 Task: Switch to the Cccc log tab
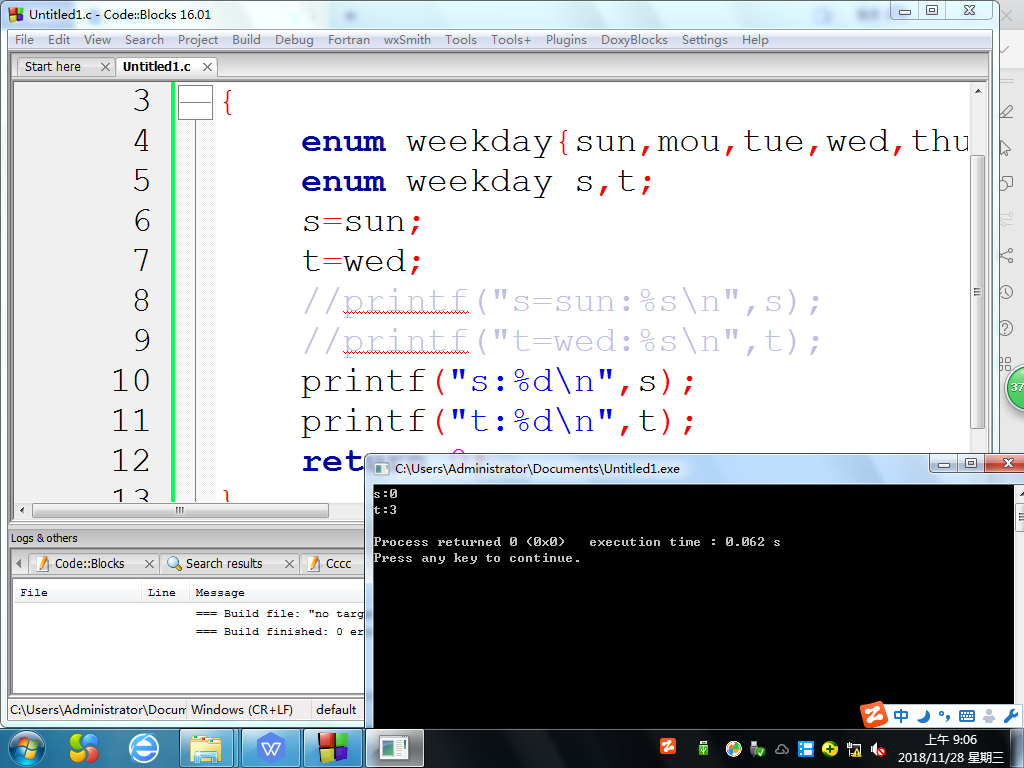click(338, 564)
